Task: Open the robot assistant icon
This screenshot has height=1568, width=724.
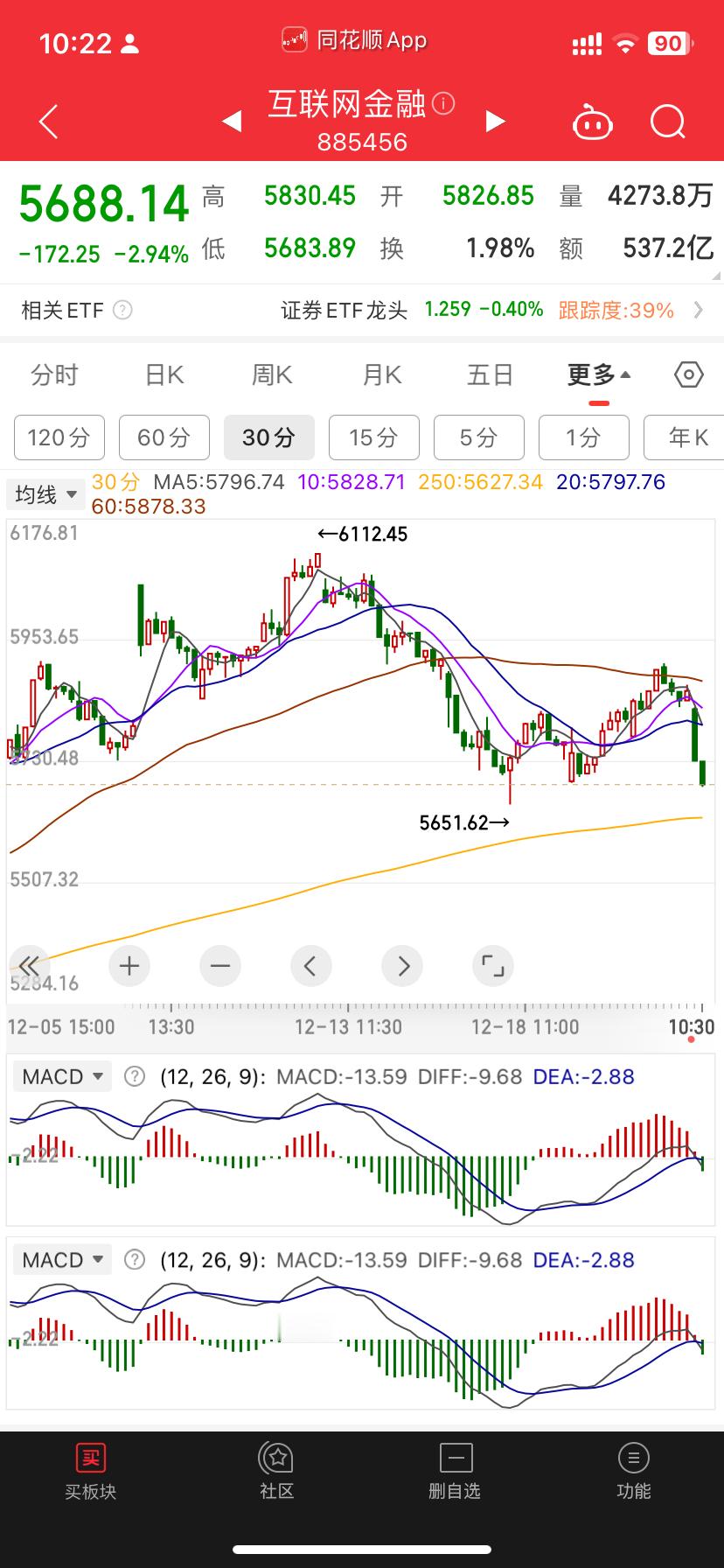Action: pyautogui.click(x=592, y=122)
